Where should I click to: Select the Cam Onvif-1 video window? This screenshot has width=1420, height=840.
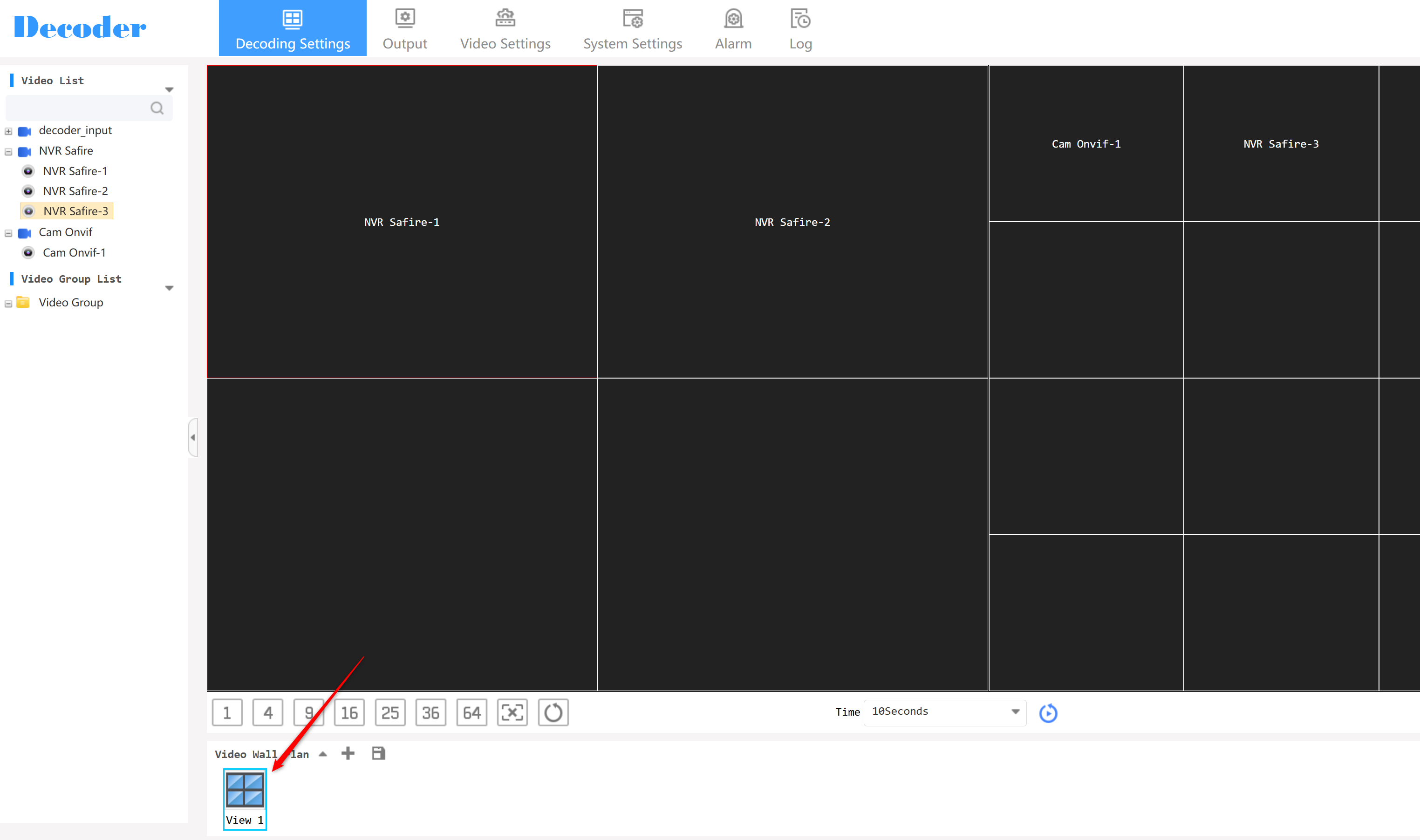coord(1086,144)
